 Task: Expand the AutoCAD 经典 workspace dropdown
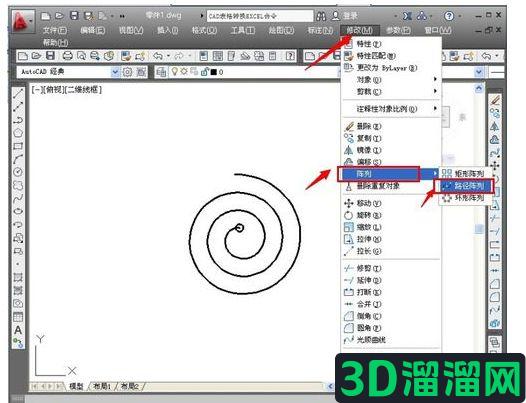[115, 72]
